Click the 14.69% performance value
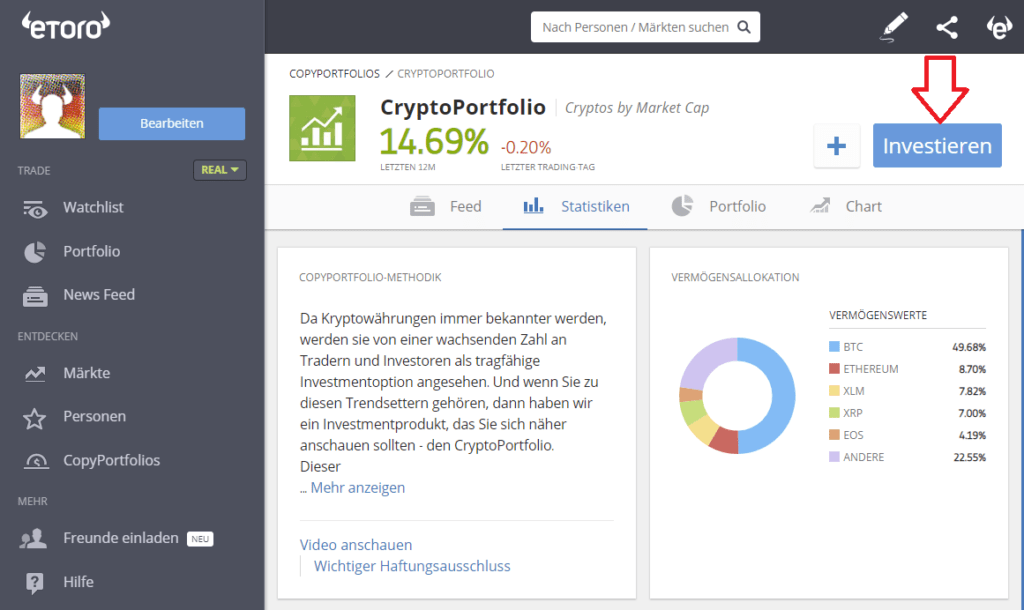The image size is (1024, 610). coord(434,142)
